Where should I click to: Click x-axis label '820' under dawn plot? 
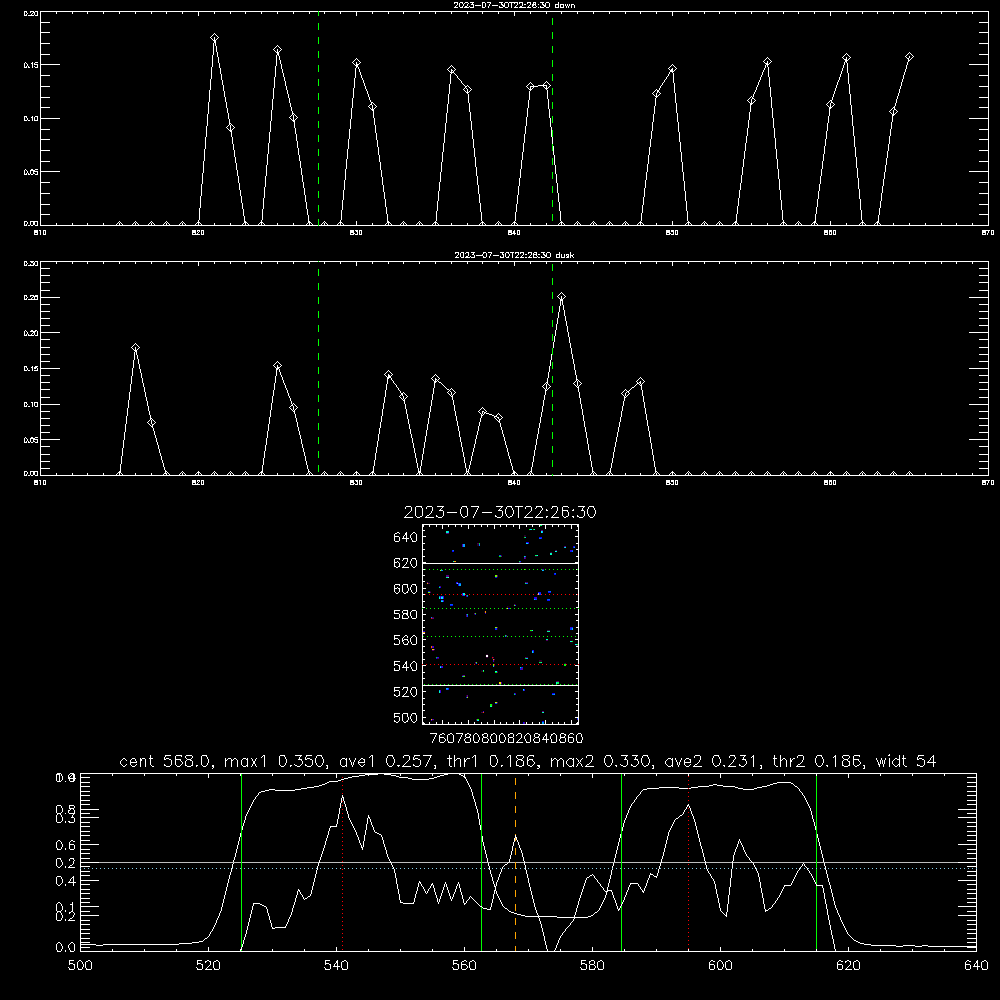198,233
